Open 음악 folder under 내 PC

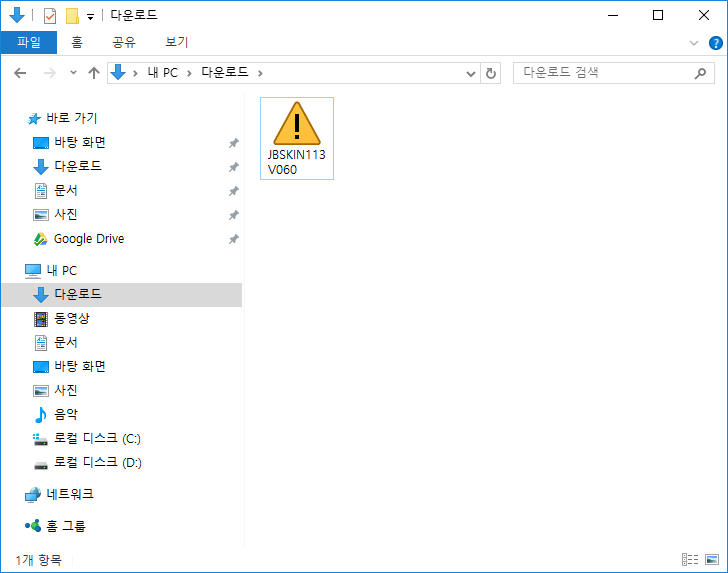[66, 414]
